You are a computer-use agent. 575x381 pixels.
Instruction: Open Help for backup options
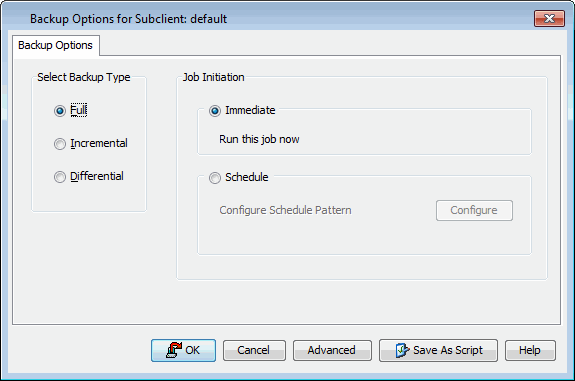pos(530,350)
